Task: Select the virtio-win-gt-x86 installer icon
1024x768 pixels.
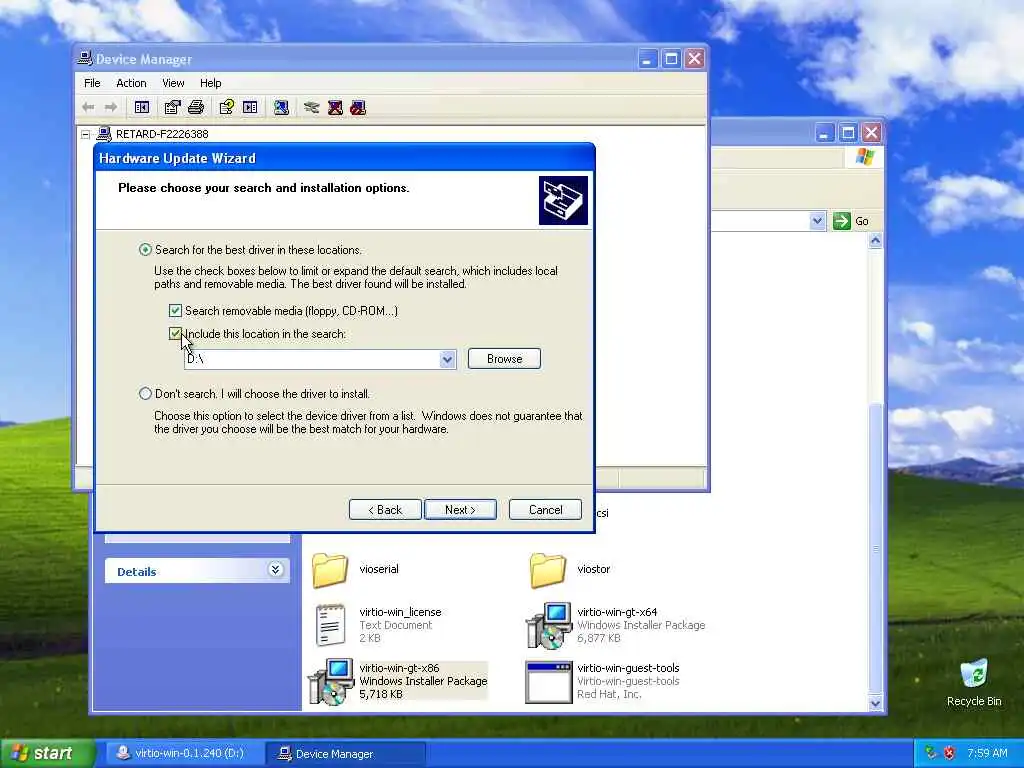Action: click(x=331, y=682)
